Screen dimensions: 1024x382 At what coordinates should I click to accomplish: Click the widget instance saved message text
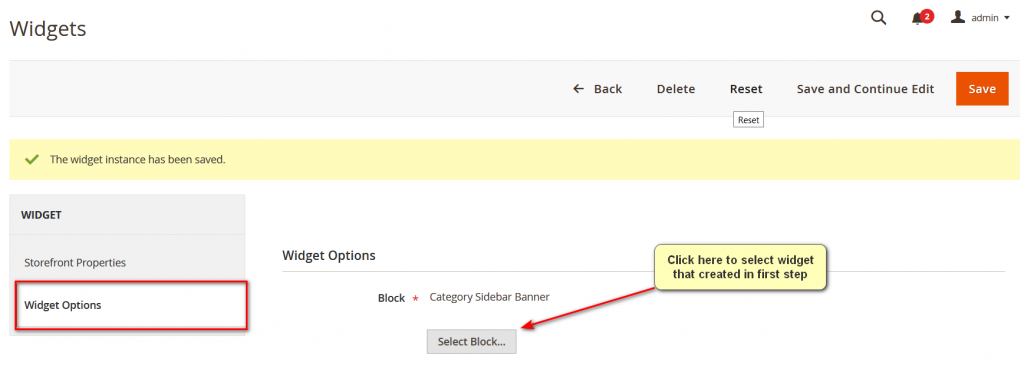point(138,159)
